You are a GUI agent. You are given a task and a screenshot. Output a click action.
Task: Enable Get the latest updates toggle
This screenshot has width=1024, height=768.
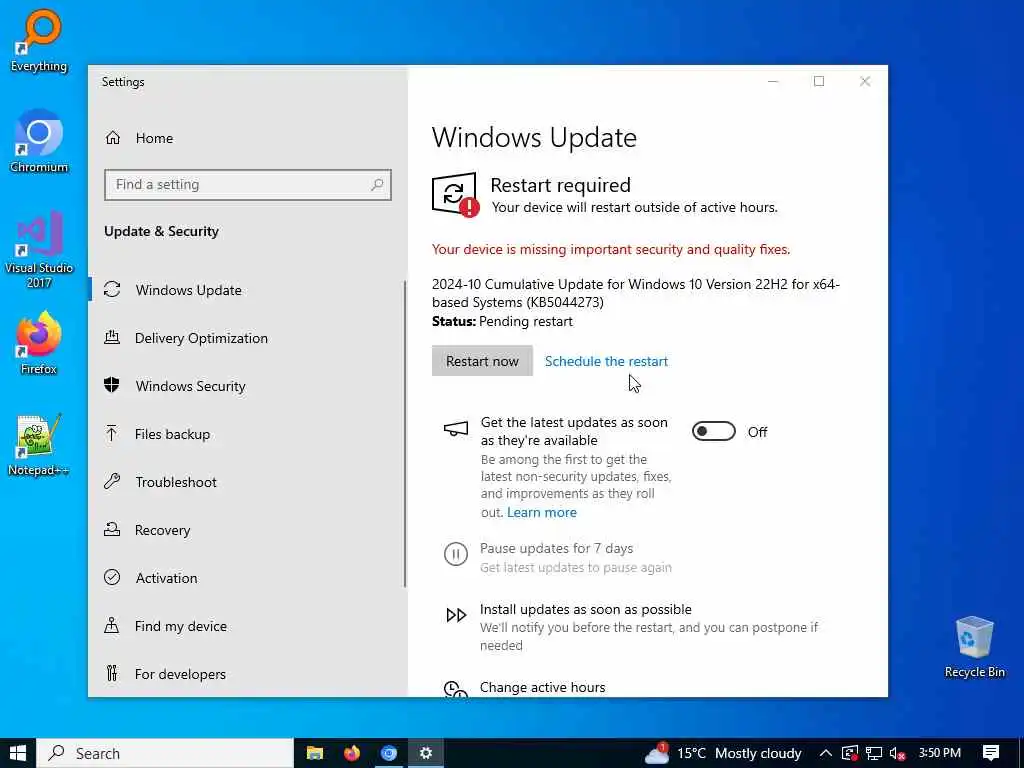click(714, 432)
